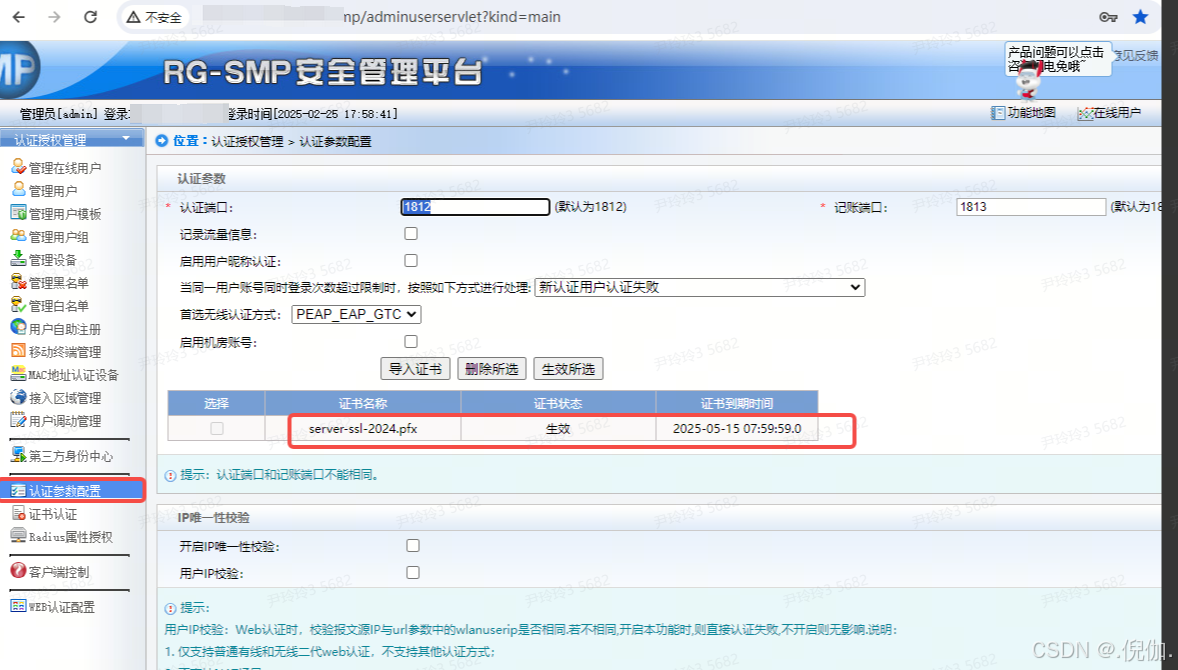The image size is (1178, 670).
Task: Open the saved password key icon
Action: 1108,17
